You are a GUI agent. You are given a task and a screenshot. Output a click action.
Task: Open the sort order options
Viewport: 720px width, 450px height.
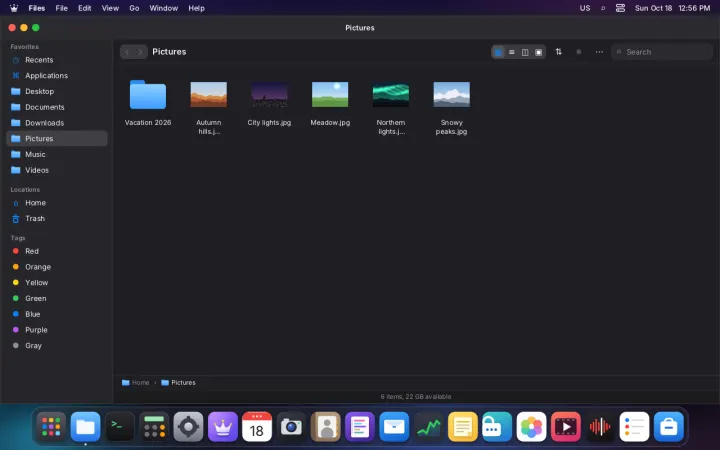(558, 52)
